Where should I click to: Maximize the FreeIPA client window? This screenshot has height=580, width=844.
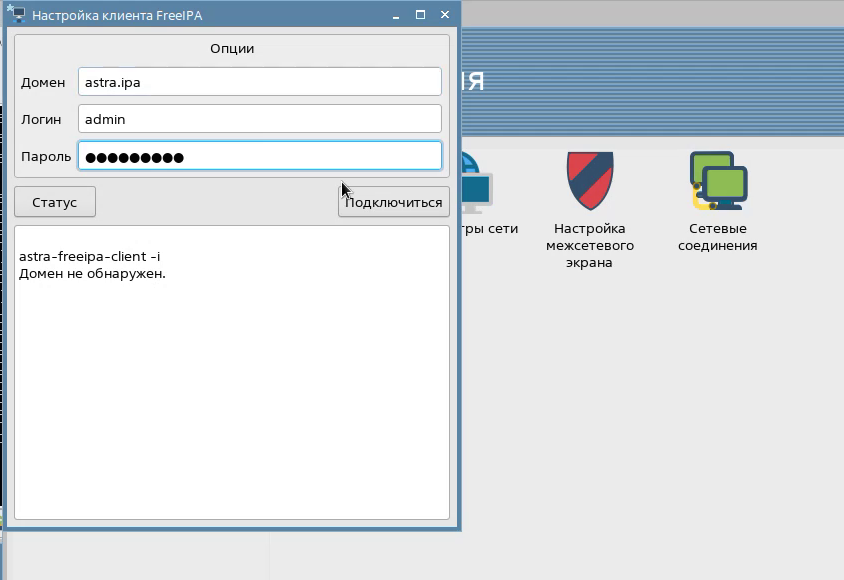420,15
